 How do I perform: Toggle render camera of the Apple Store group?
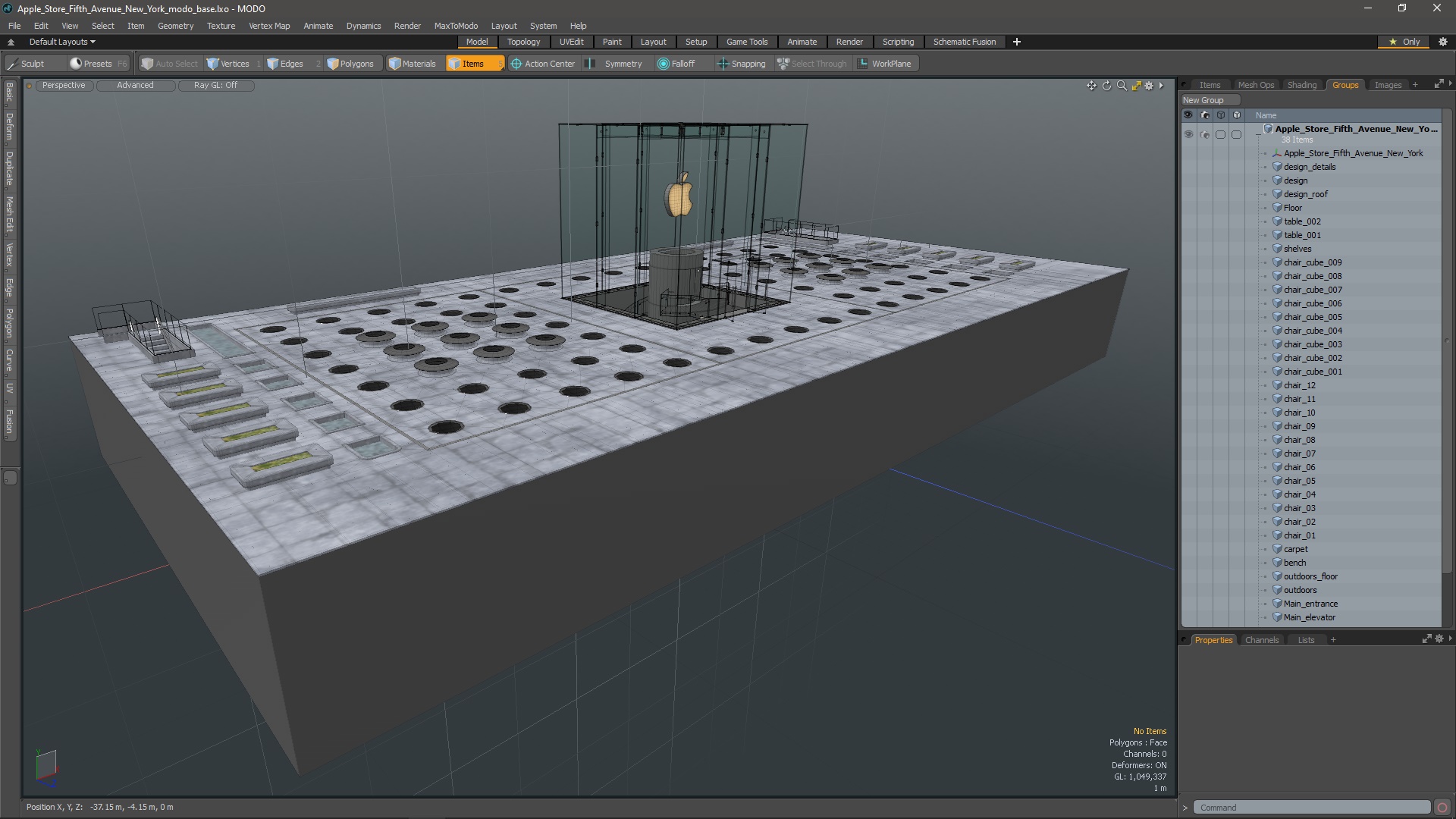(x=1205, y=134)
